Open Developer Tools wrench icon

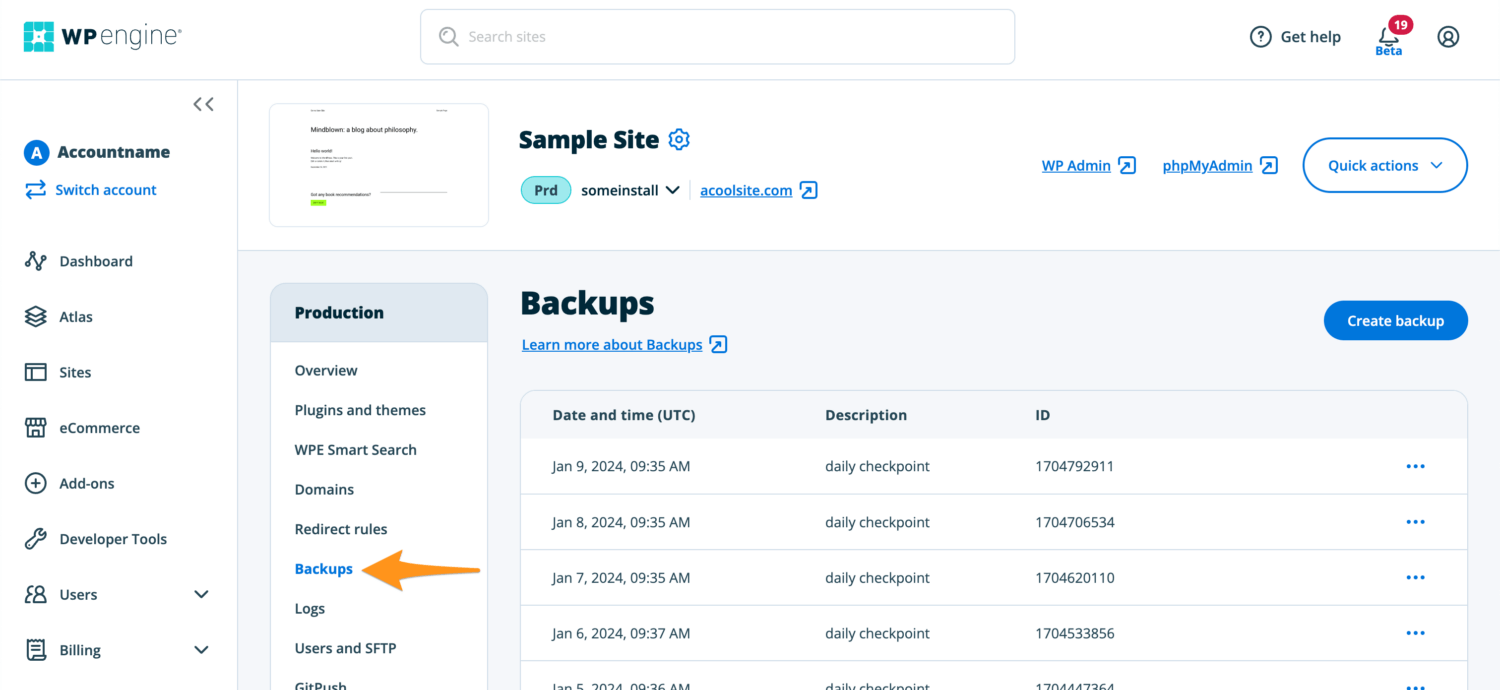pos(36,539)
